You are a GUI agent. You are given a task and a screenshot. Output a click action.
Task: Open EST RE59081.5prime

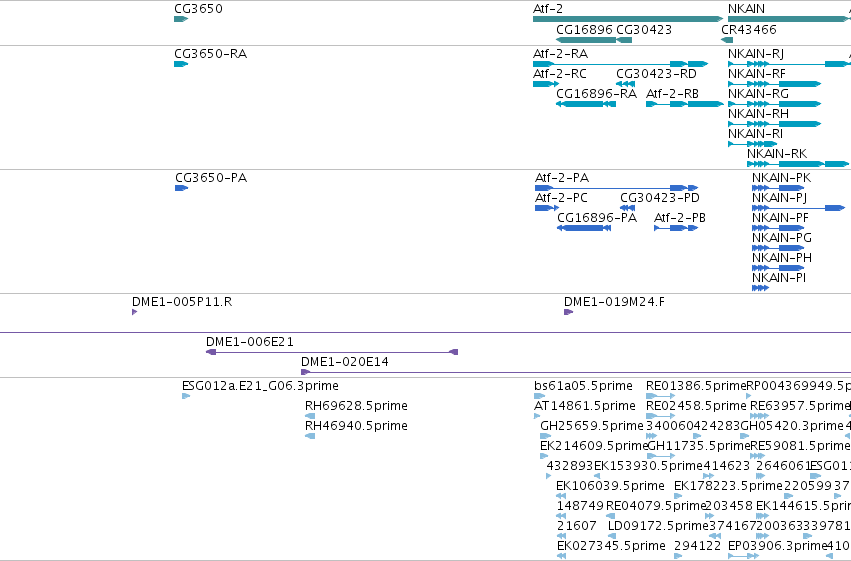(x=758, y=457)
